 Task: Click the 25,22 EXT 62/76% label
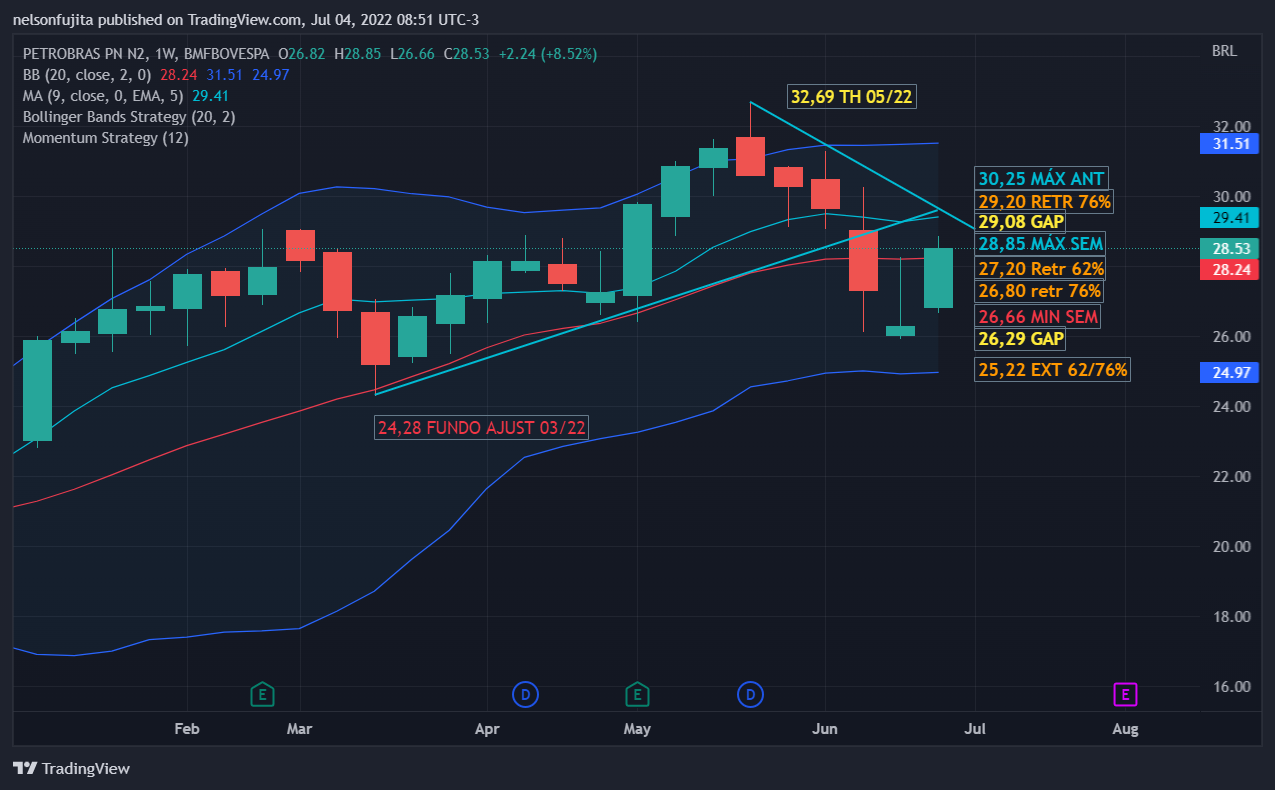(x=1053, y=370)
